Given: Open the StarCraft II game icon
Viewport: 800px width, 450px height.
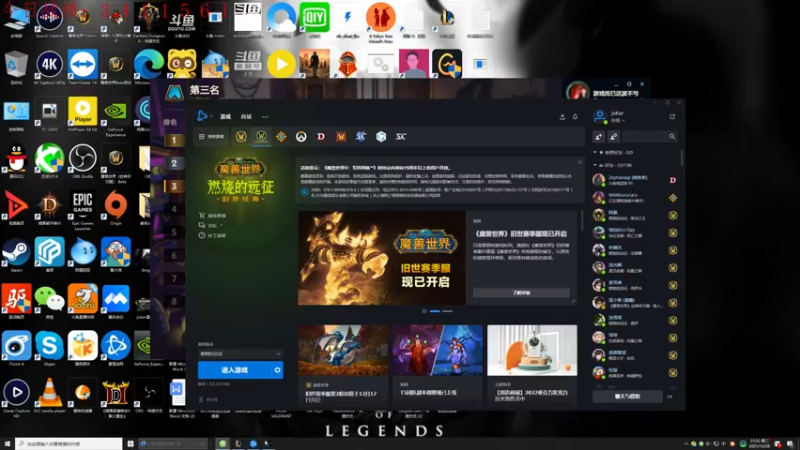Looking at the screenshot, I should [361, 136].
